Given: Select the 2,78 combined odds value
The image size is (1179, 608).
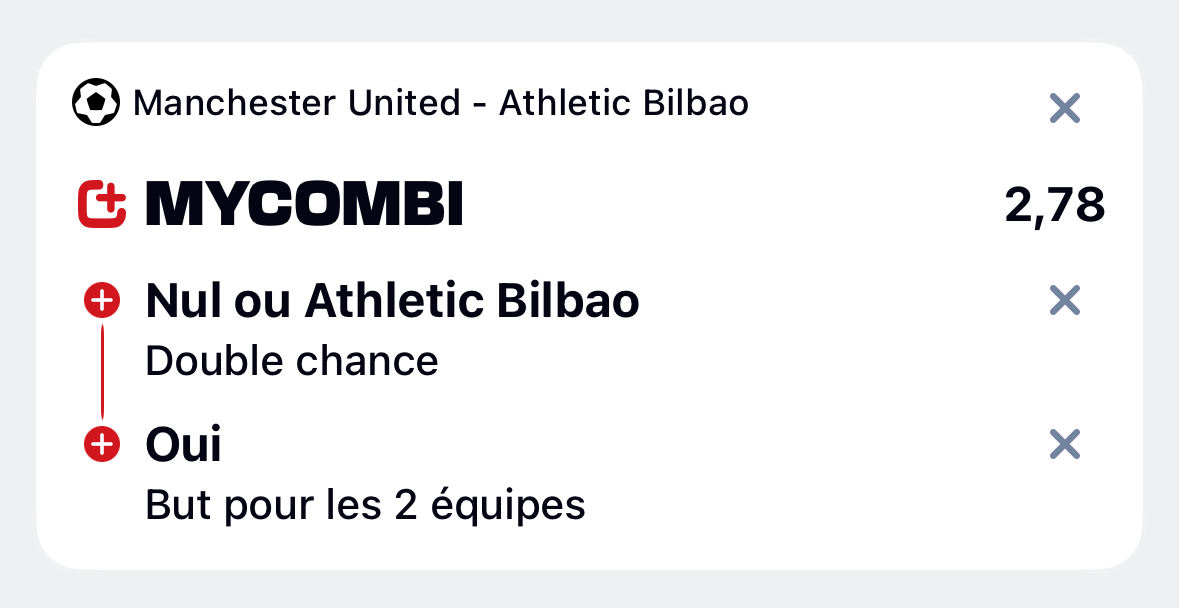Looking at the screenshot, I should coord(1054,205).
